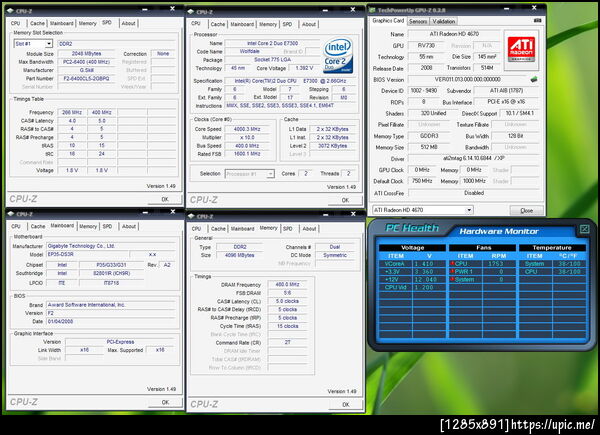
Task: Click the F2-6400CL5-2GBPQ part number field
Action: click(87, 78)
